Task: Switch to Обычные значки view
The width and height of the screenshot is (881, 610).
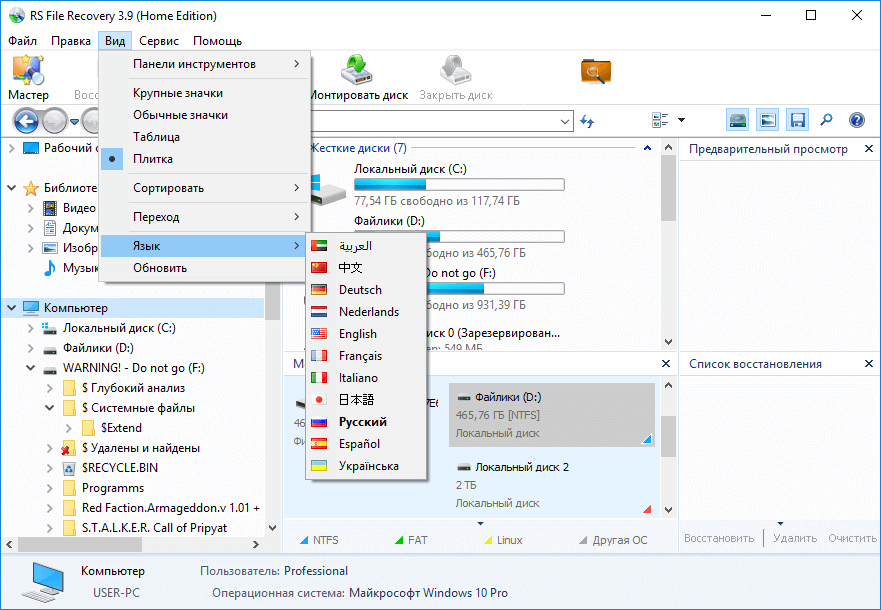Action: (205, 115)
